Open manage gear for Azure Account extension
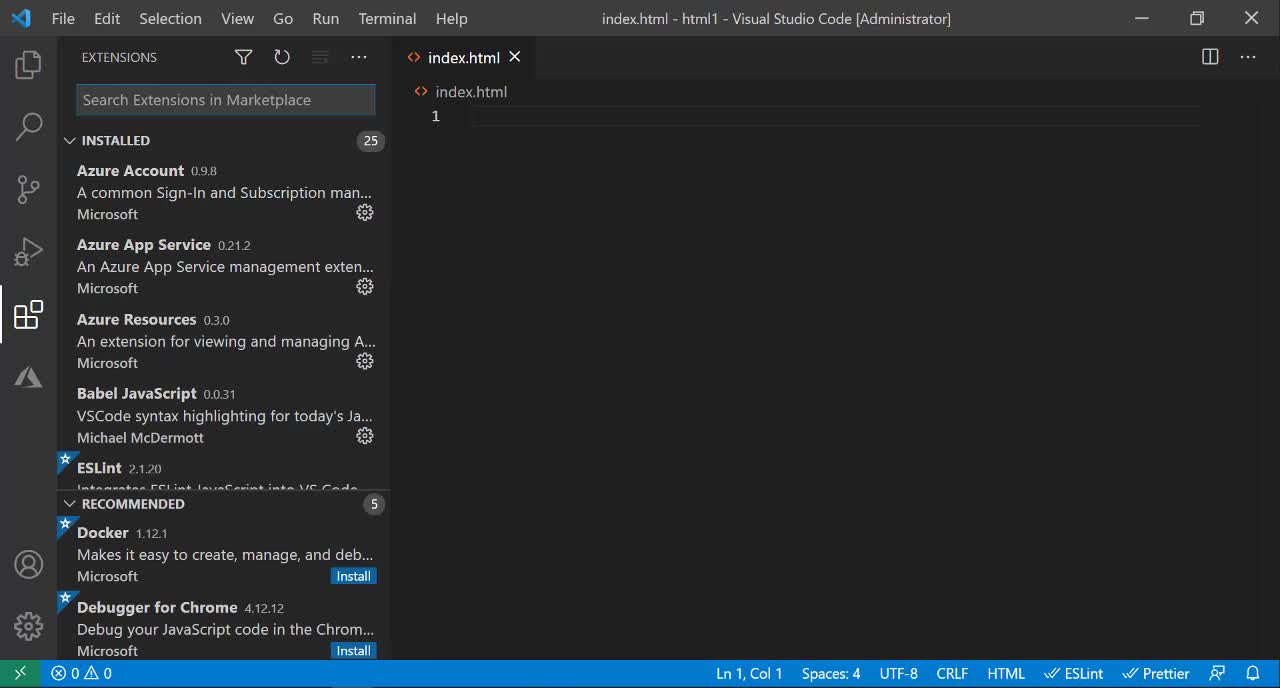Screen dimensions: 1280x688 click(x=365, y=213)
